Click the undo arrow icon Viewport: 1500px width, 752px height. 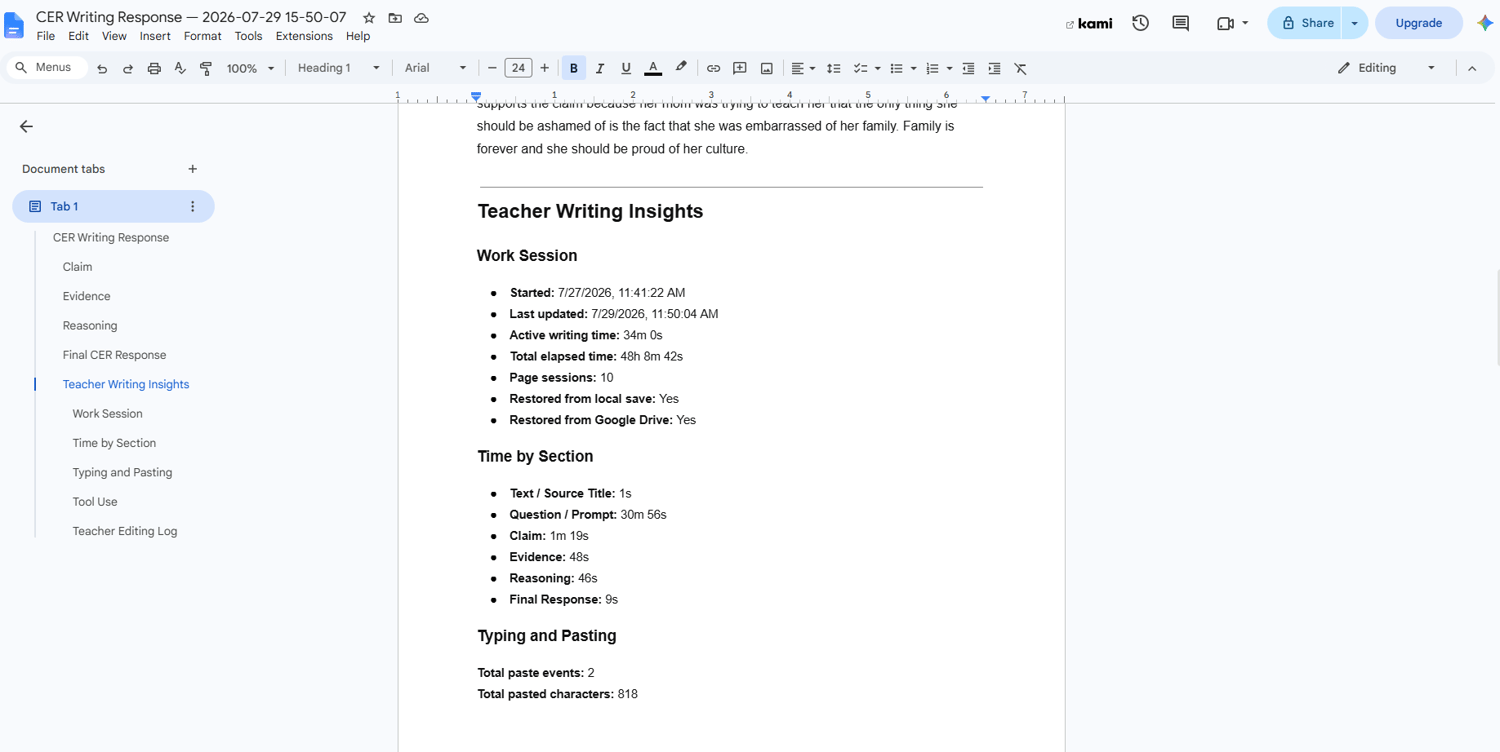(102, 68)
